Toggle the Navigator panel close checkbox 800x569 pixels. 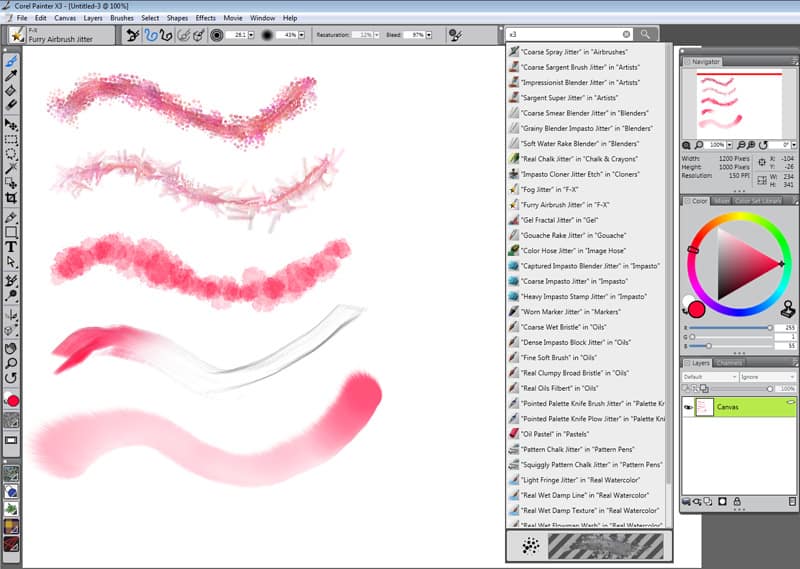coord(687,62)
